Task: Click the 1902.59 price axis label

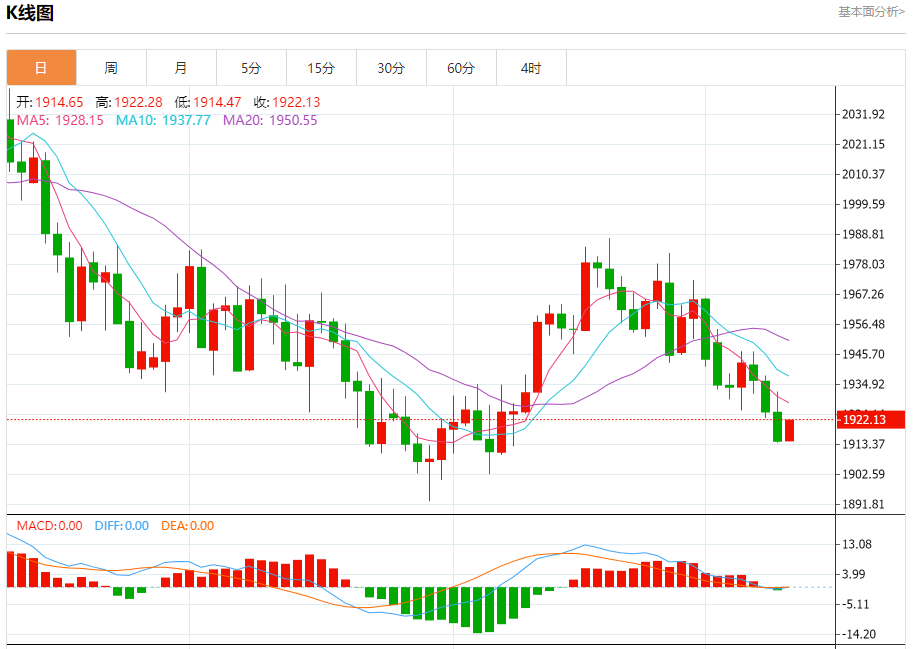Action: pos(863,474)
